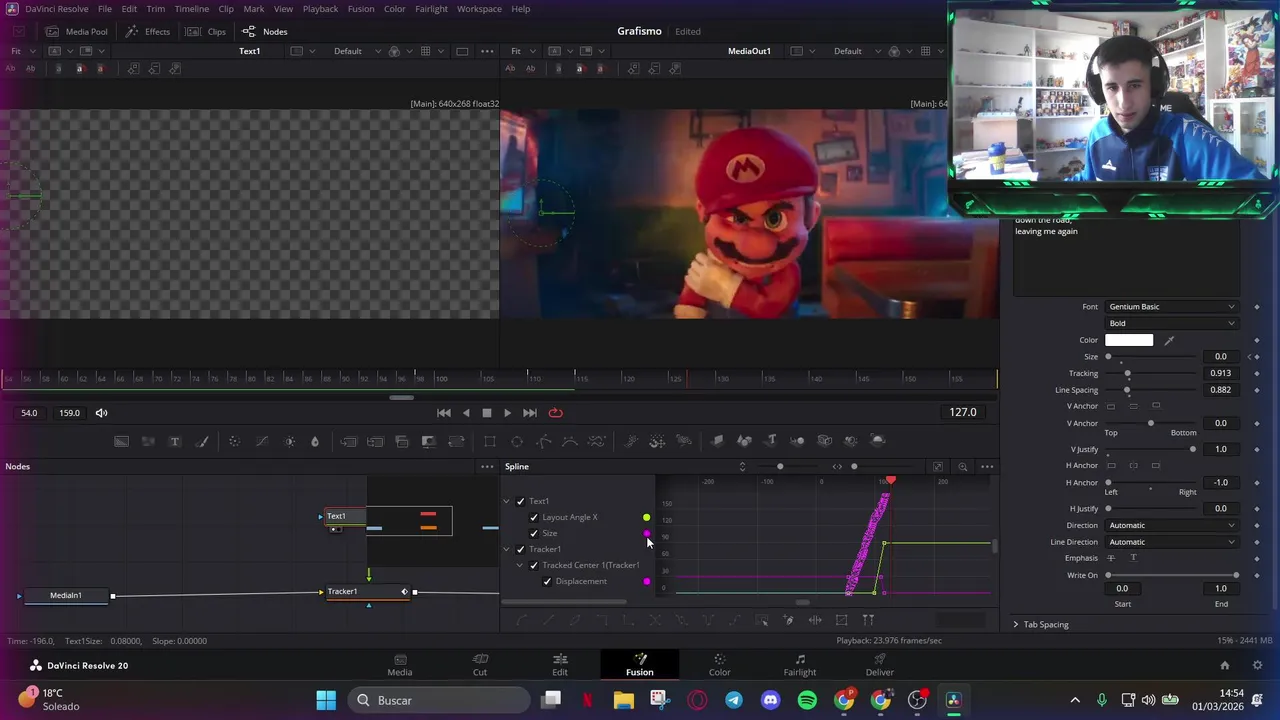The height and width of the screenshot is (720, 1280).
Task: Uncheck Size spline checkbox
Action: [x=533, y=534]
